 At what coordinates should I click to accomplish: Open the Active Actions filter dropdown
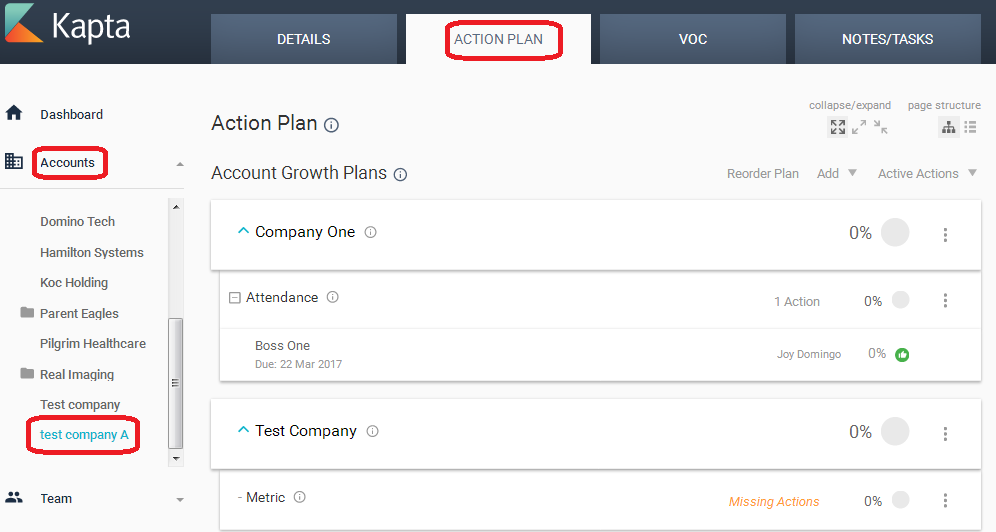coord(927,173)
